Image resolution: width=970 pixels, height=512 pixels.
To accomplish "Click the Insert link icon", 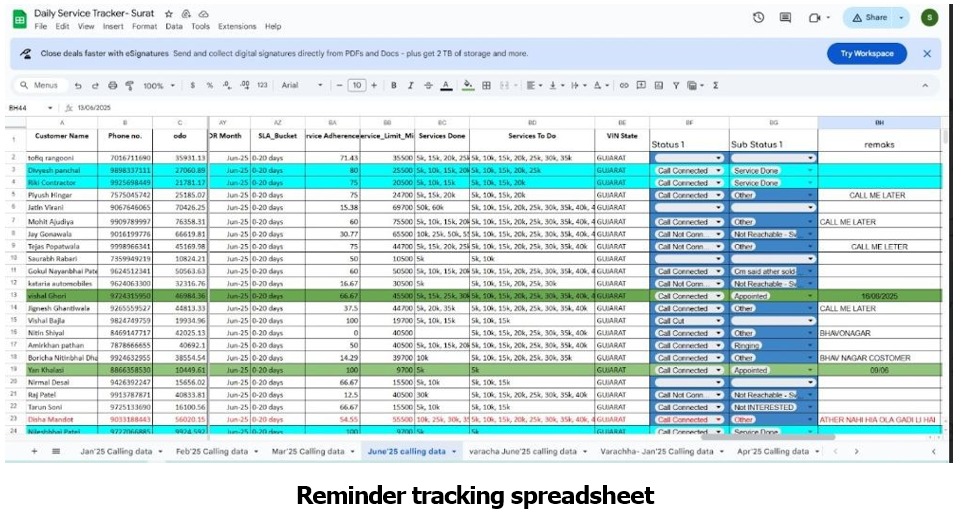I will (x=624, y=86).
